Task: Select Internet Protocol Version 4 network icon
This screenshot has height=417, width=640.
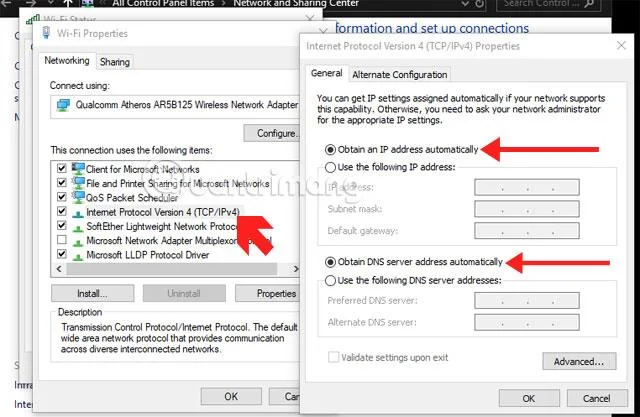Action: (78, 213)
